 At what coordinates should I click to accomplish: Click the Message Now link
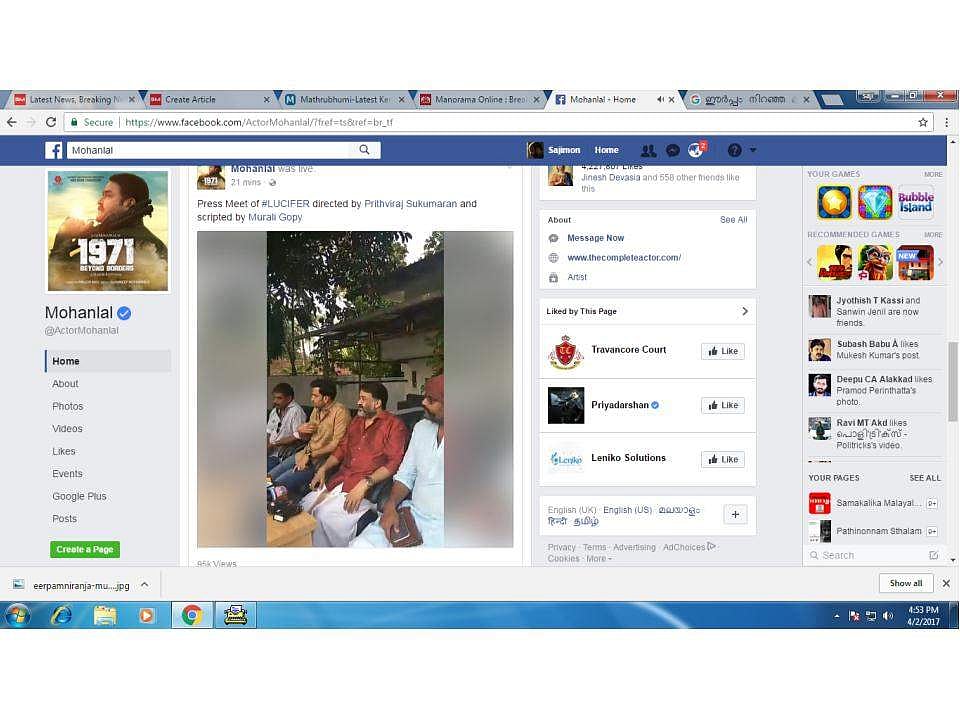[x=596, y=238]
